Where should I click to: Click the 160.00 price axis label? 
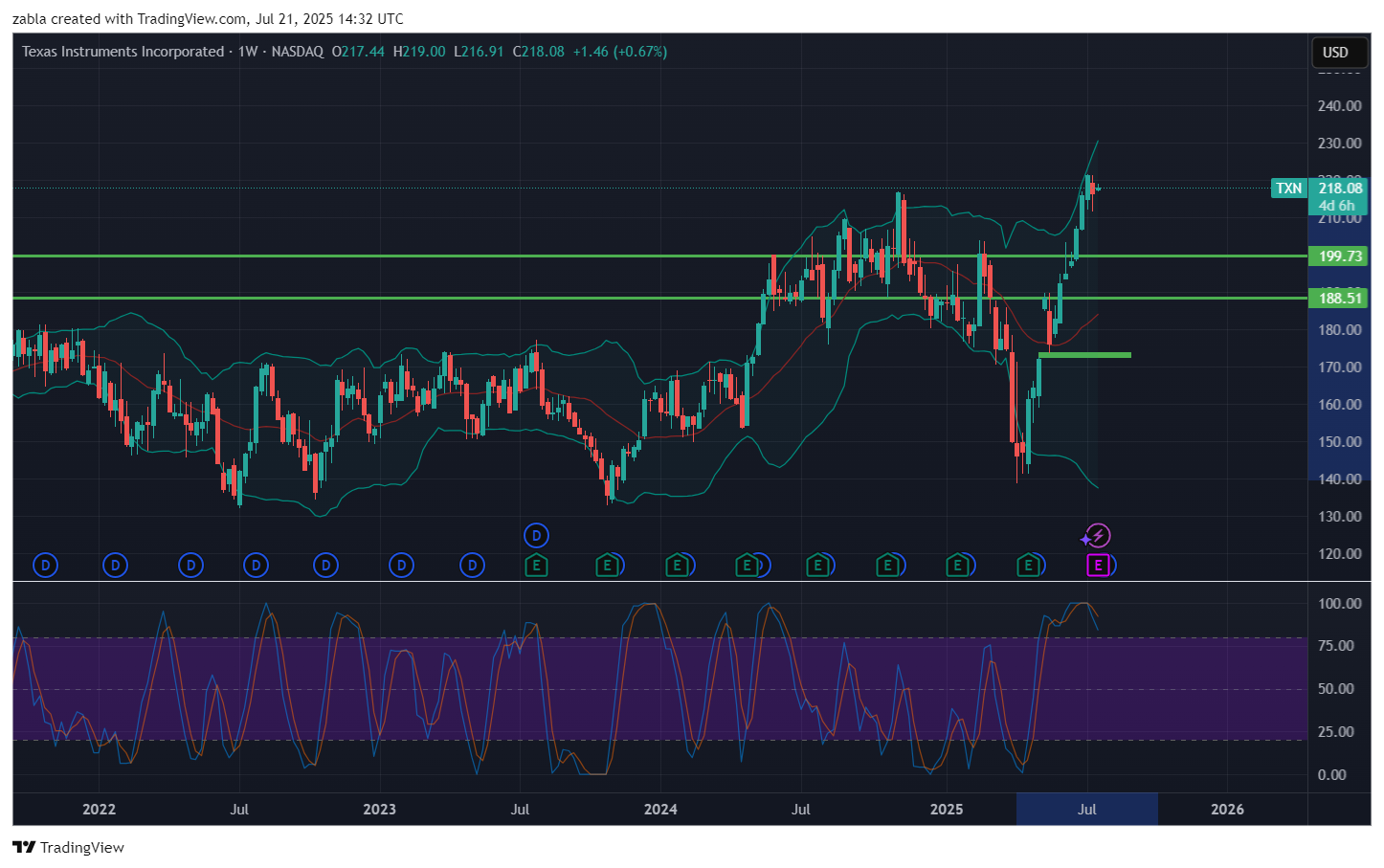click(x=1339, y=405)
